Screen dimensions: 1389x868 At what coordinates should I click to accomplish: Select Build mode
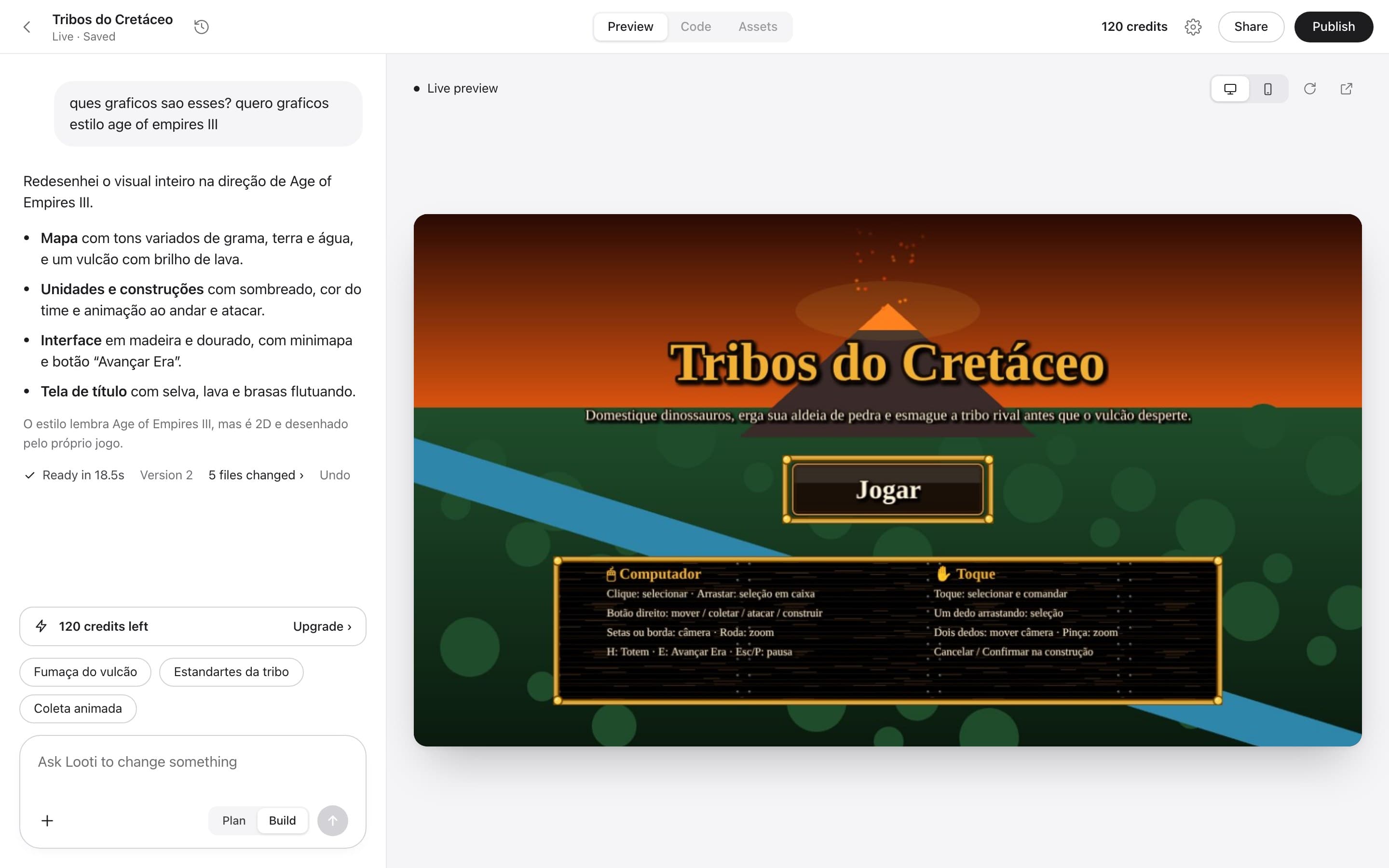pyautogui.click(x=283, y=820)
